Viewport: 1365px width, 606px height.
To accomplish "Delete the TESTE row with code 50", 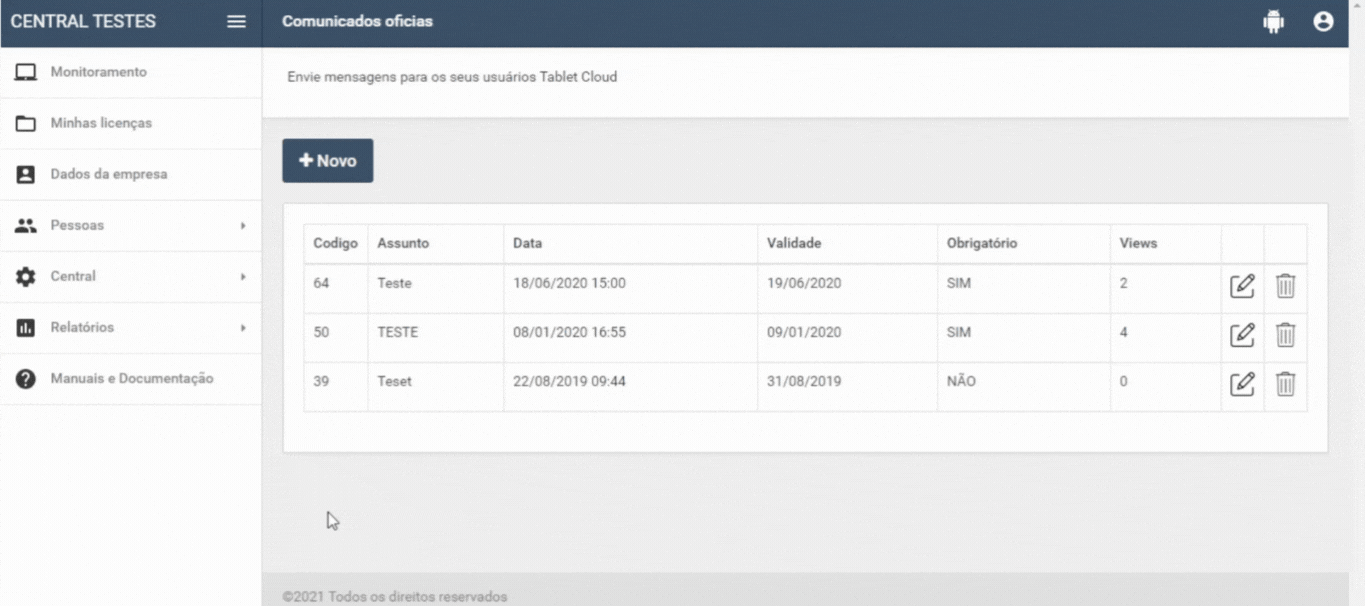I will point(1285,335).
